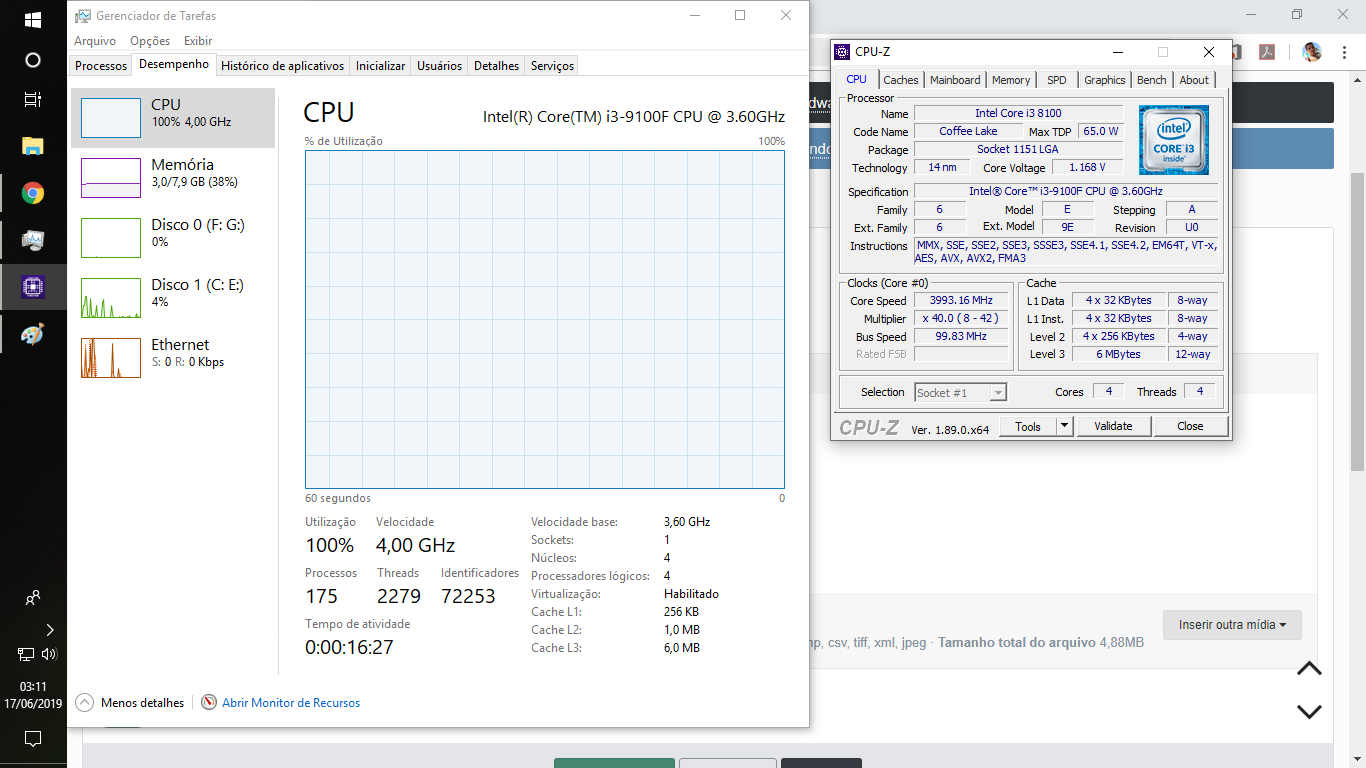
Task: Open the Adobe Acrobat extension in Chrome
Action: (1265, 52)
